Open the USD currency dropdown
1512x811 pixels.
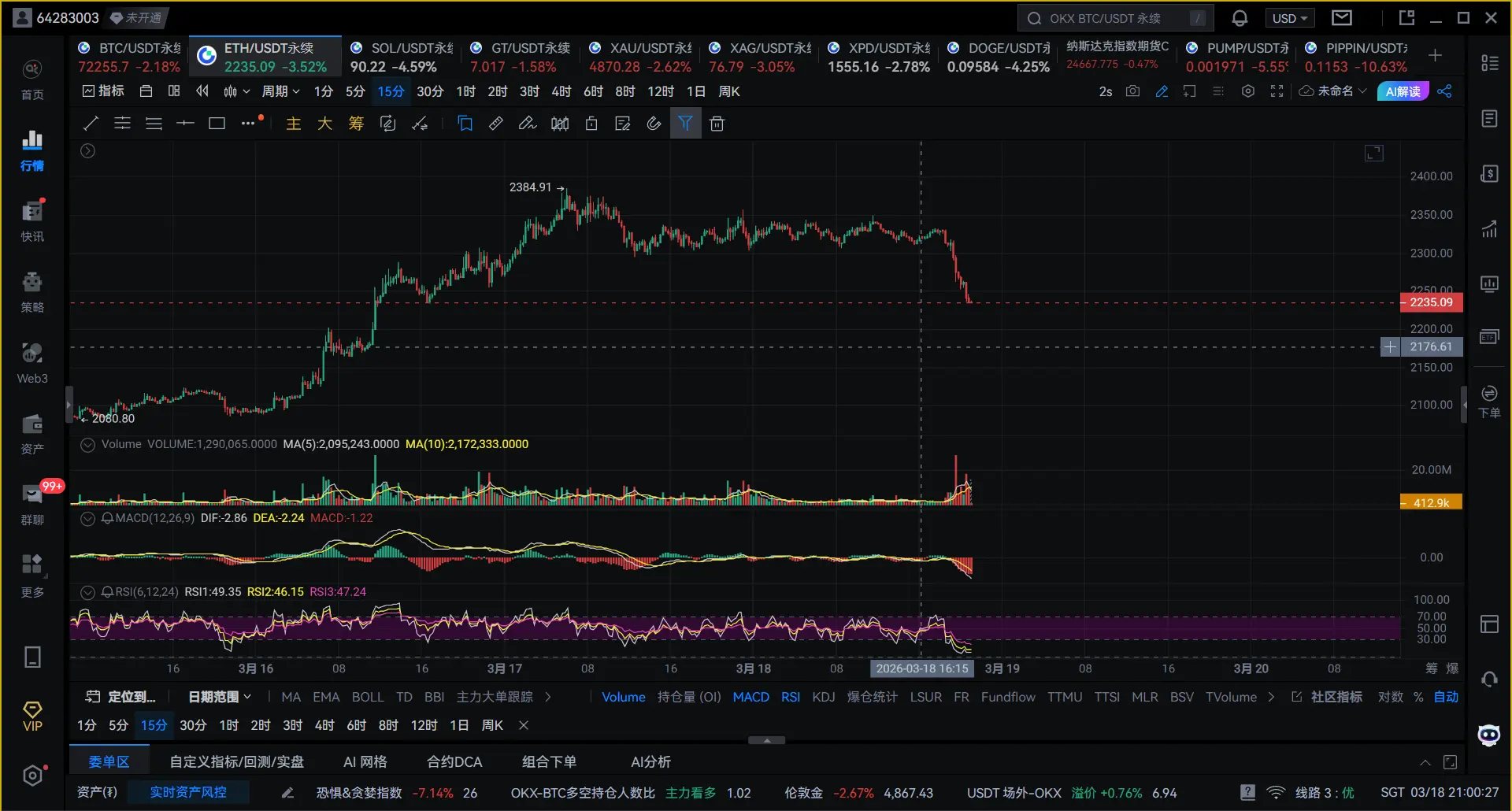coord(1289,18)
